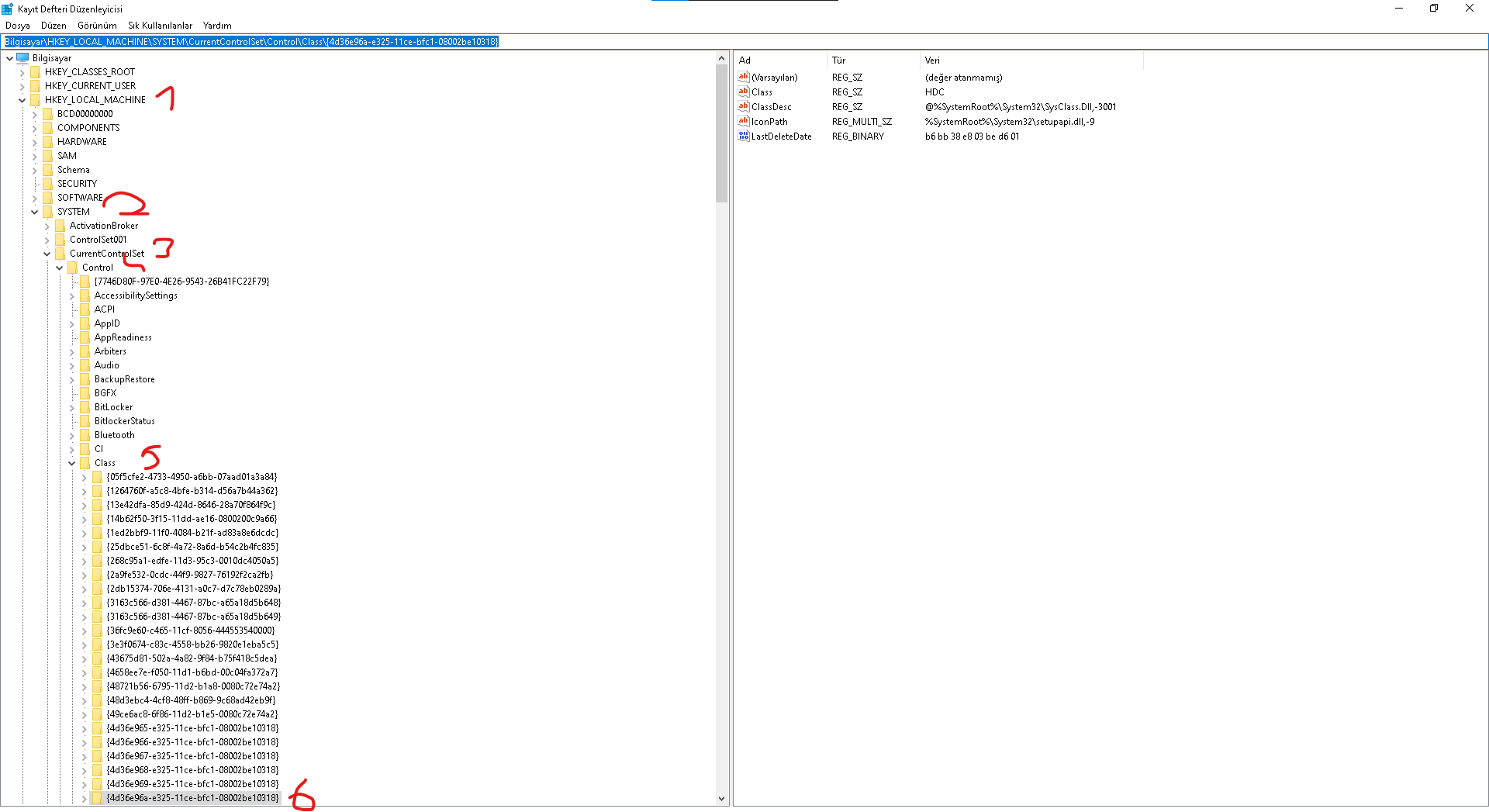Click the SOFTWARE folder icon
The width and height of the screenshot is (1489, 812).
[x=47, y=198]
